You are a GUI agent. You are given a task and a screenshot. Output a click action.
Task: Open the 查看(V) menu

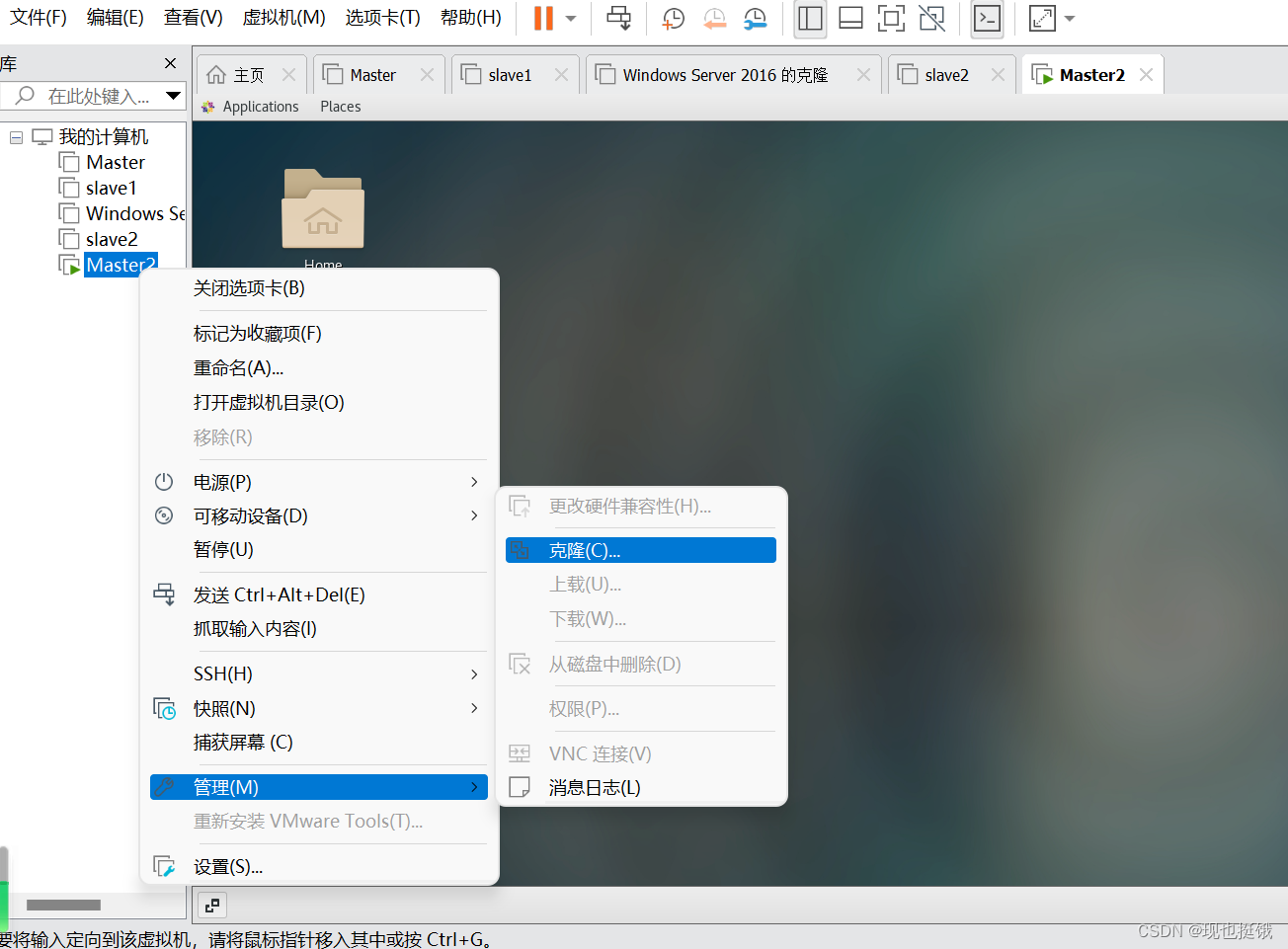click(x=193, y=18)
